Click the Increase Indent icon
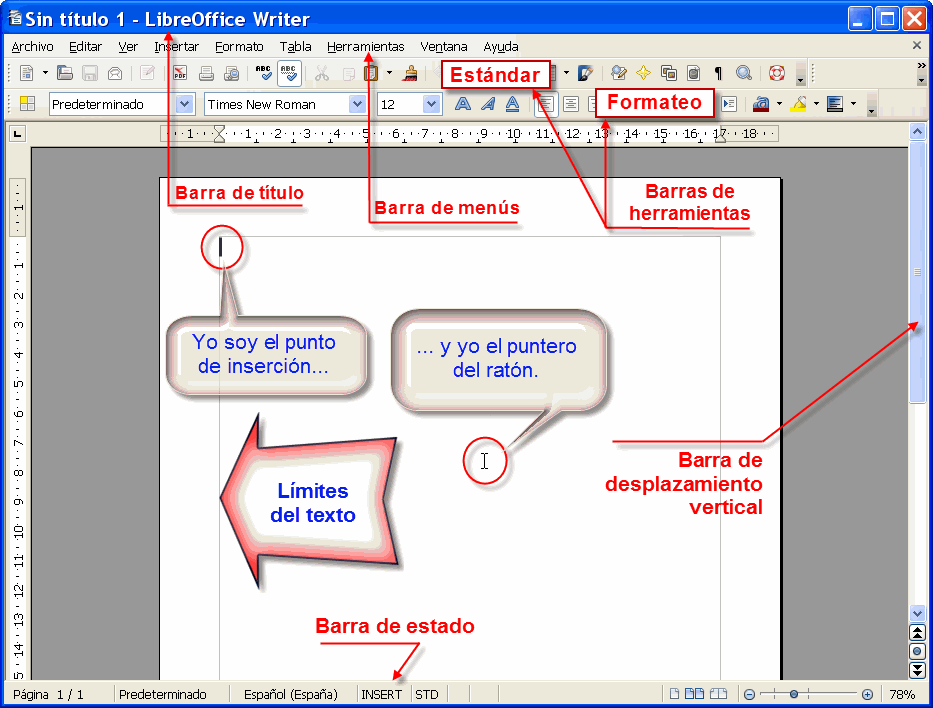The image size is (933, 708). (x=729, y=104)
